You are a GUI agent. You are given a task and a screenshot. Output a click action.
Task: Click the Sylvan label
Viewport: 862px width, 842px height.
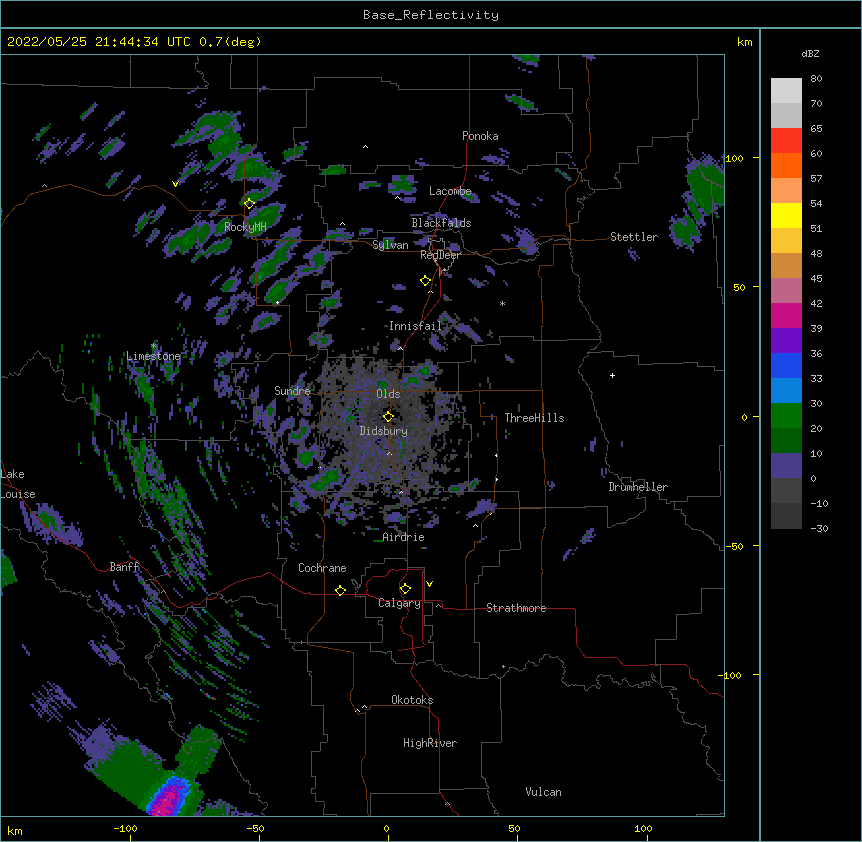click(390, 245)
